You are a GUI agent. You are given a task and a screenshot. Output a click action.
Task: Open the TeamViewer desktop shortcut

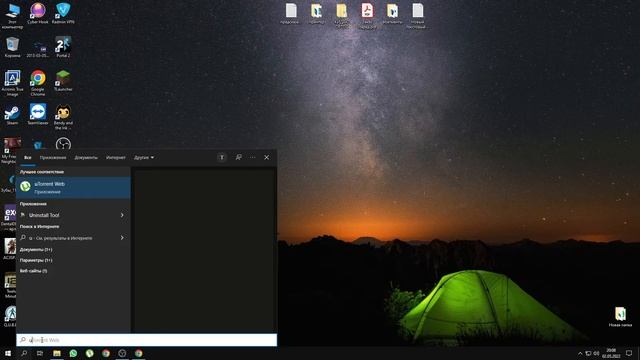tap(38, 114)
